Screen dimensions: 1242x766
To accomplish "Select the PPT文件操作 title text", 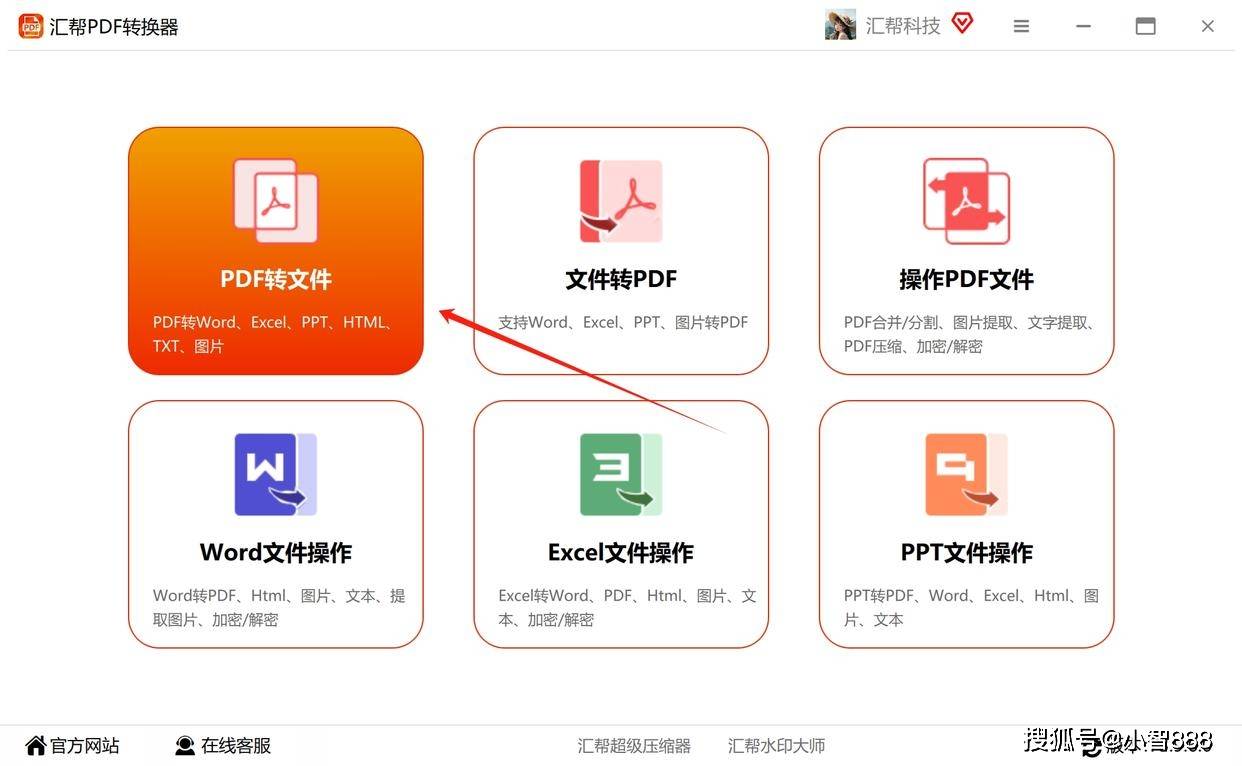I will (966, 553).
